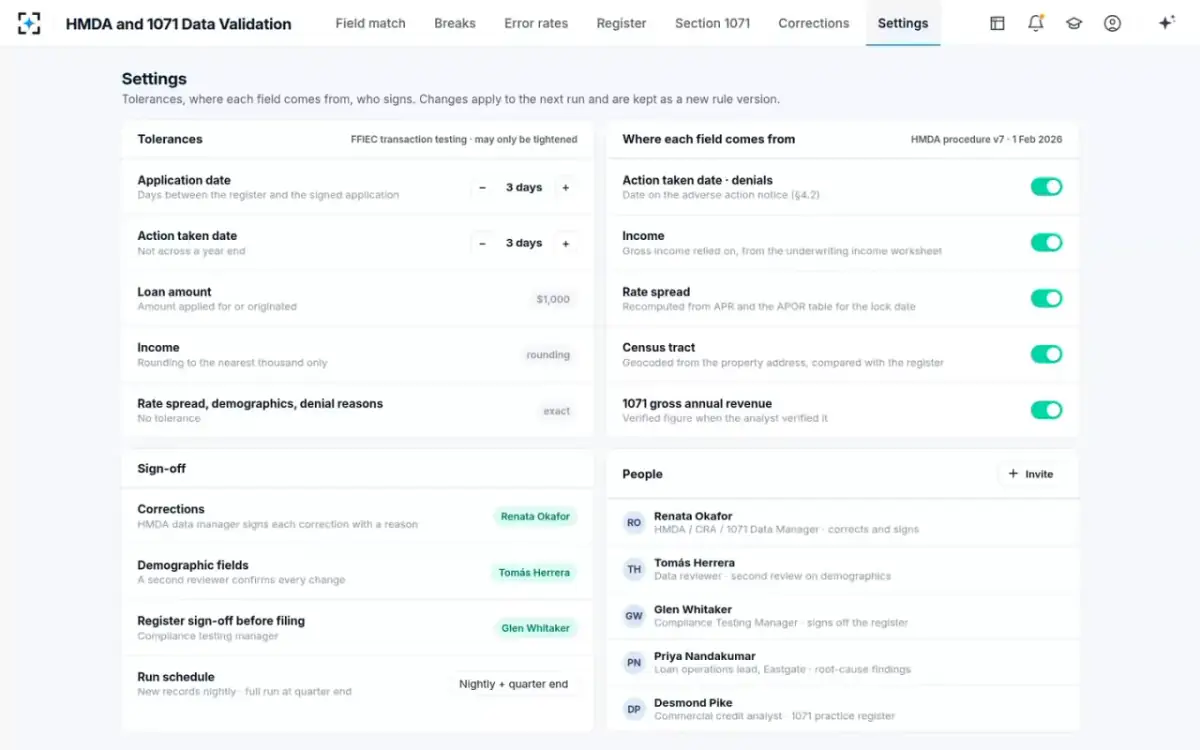Click GW avatar for Glen Whitaker
The image size is (1200, 750).
[x=634, y=616]
